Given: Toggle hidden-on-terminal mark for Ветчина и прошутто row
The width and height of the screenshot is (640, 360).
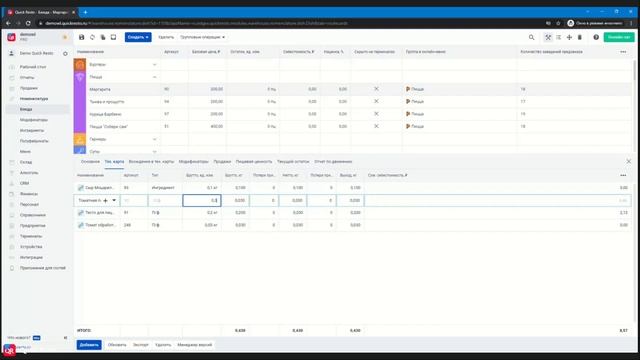Looking at the screenshot, I should tap(376, 101).
